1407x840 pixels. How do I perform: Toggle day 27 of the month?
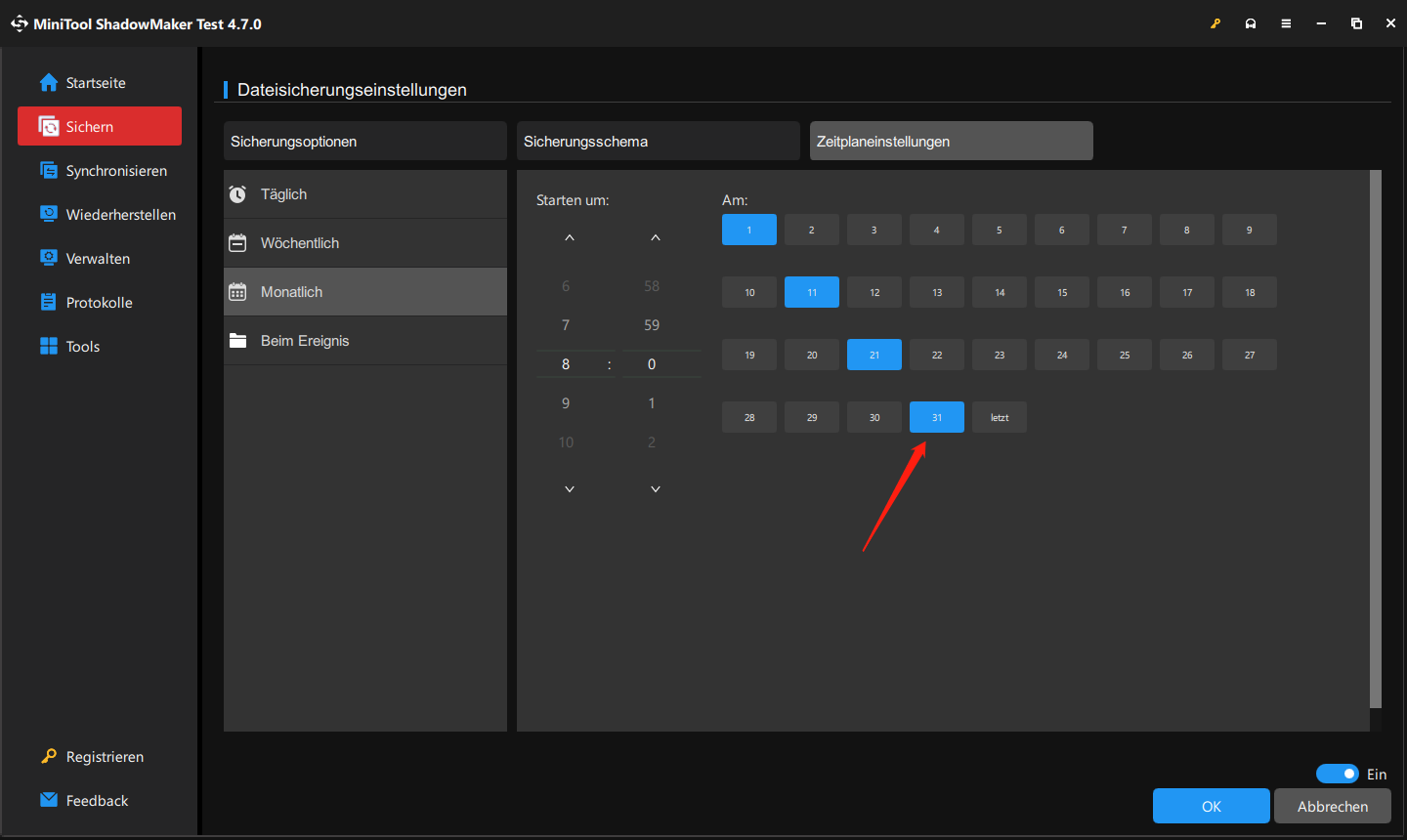pyautogui.click(x=1250, y=355)
